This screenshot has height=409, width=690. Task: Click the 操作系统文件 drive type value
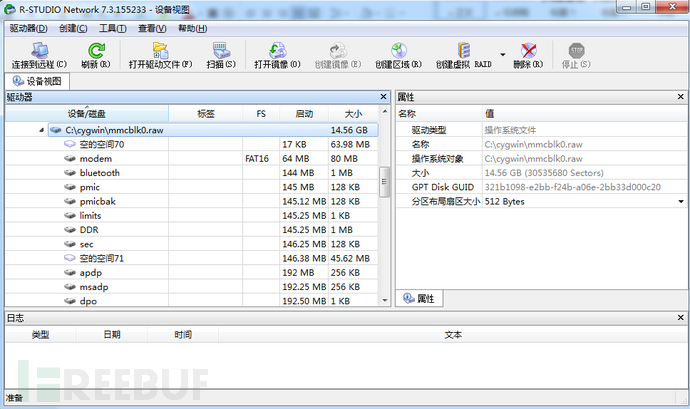[x=510, y=130]
